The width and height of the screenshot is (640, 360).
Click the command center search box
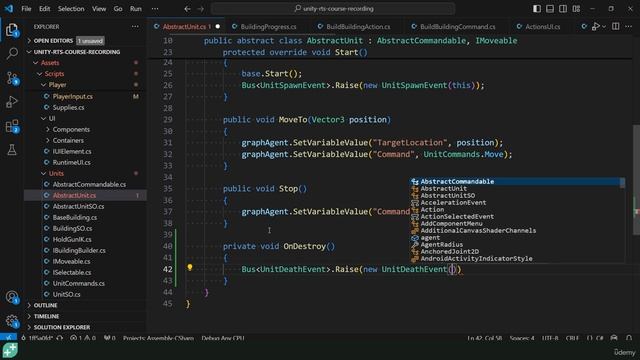pos(333,9)
